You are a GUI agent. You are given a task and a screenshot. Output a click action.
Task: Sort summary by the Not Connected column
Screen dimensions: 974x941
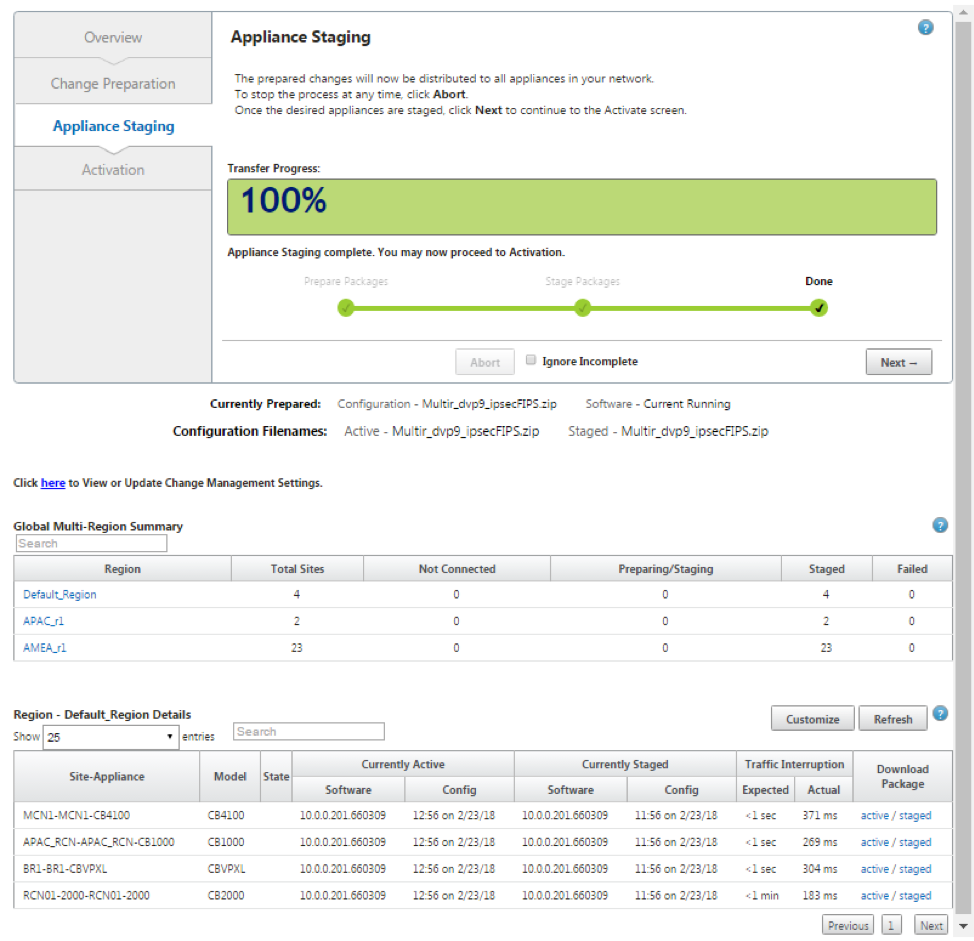pos(457,569)
